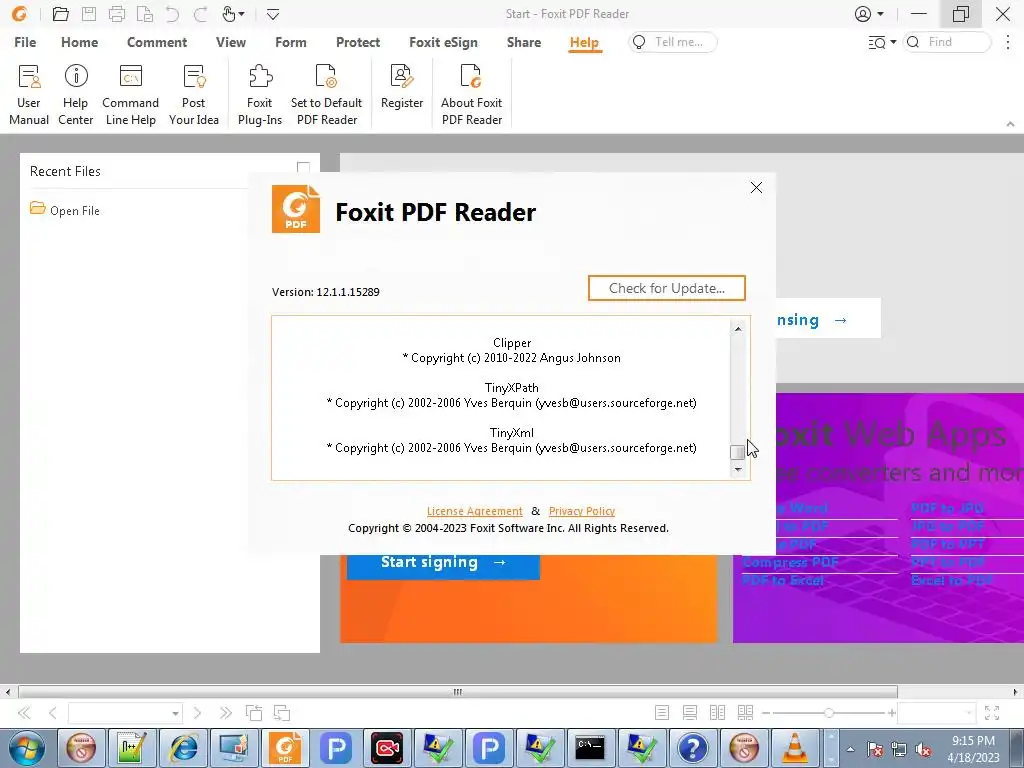Open the page number dropdown
Viewport: 1024px width, 768px height.
tap(175, 713)
